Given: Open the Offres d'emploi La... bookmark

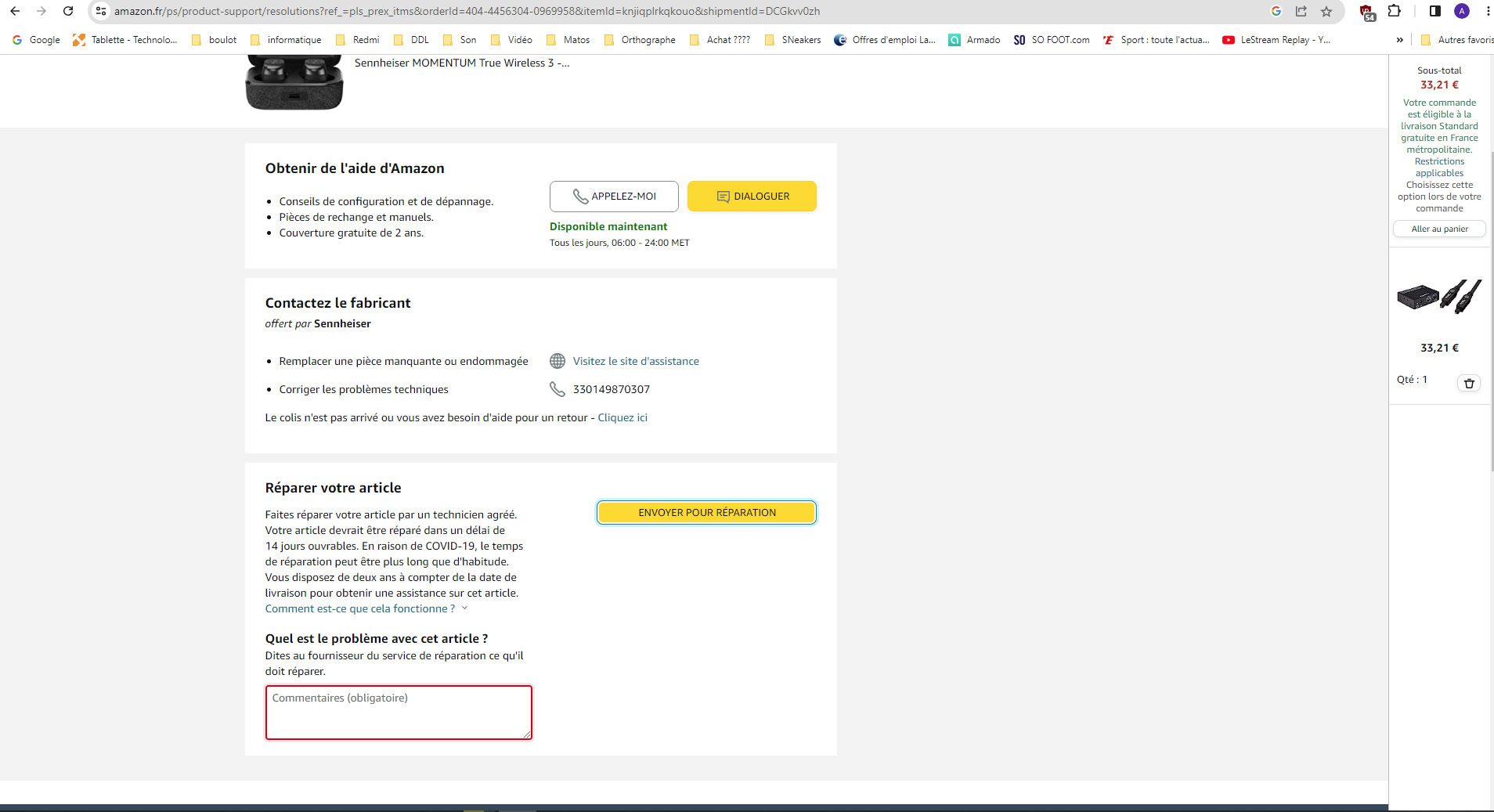Looking at the screenshot, I should (x=885, y=40).
